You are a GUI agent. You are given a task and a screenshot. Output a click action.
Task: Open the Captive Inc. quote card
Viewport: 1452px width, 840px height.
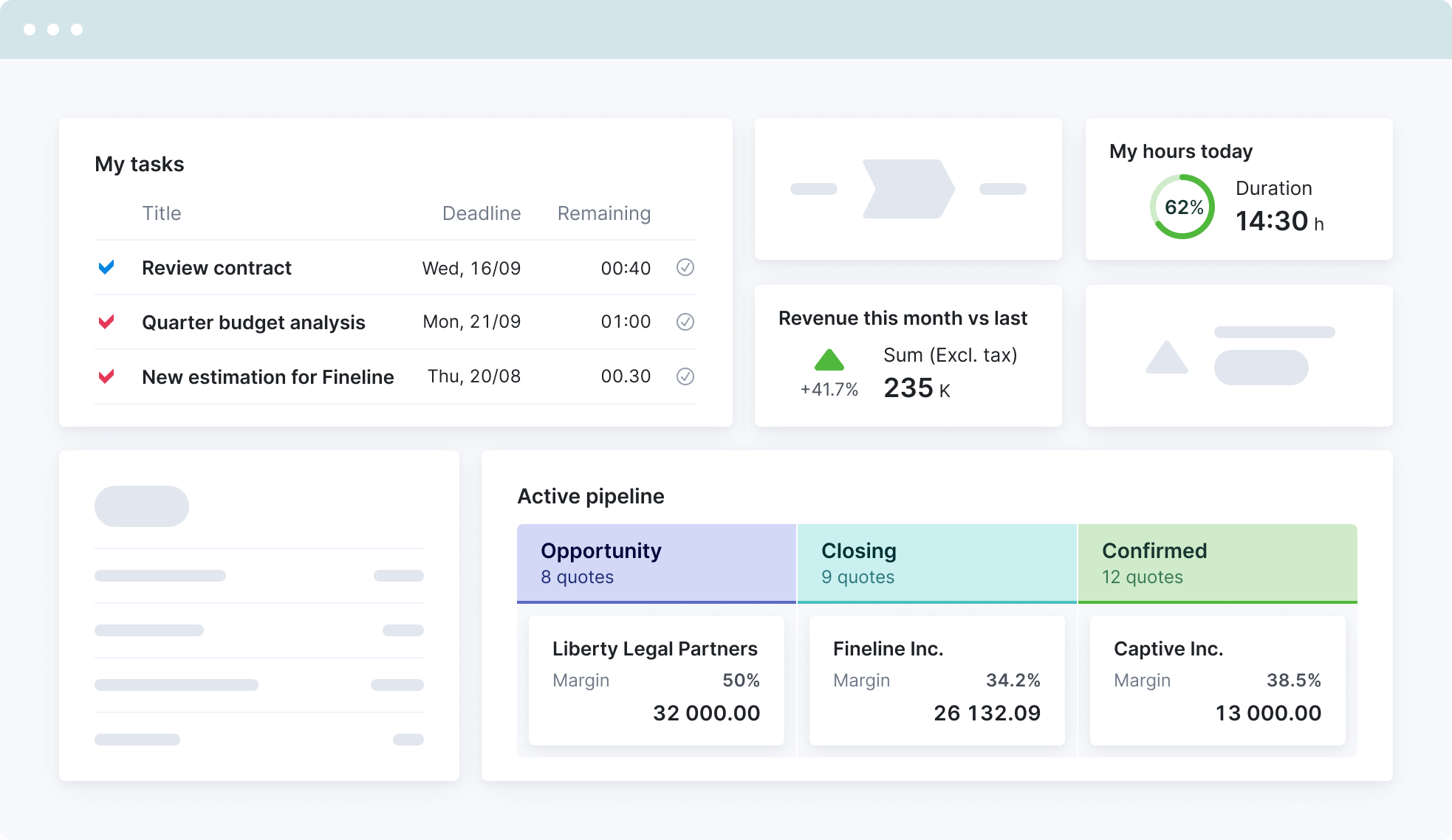(x=1217, y=681)
